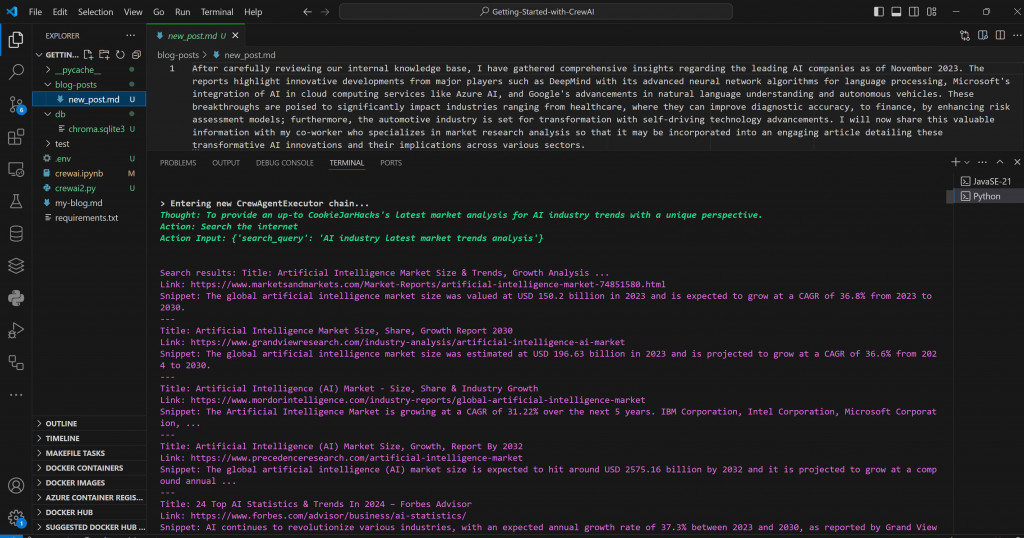Open the Testing flask icon
Screen dimensions: 1024x538
click(x=16, y=202)
